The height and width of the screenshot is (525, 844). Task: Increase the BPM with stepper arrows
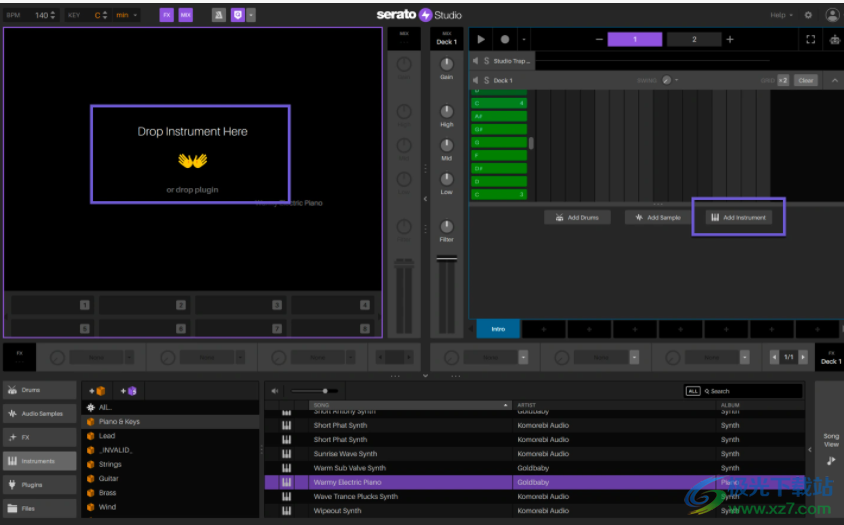(52, 12)
